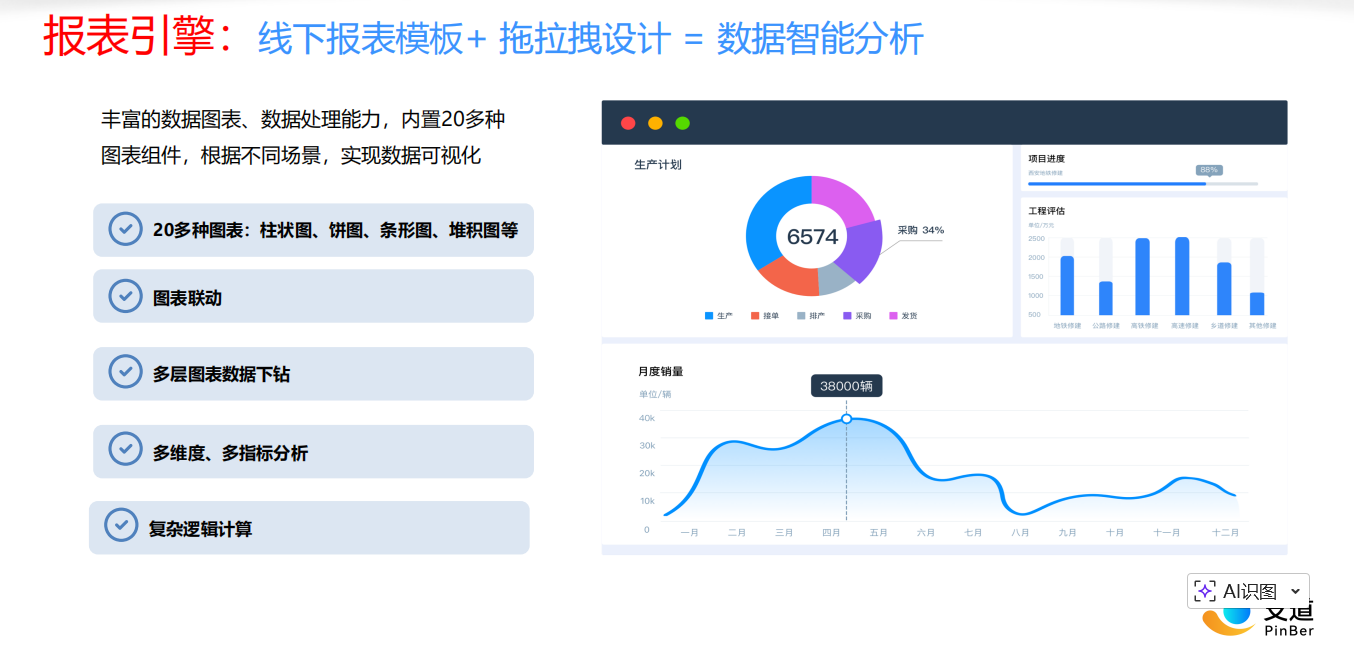Click the yellow dot in window header
Image resolution: width=1354 pixels, height=652 pixels.
(x=655, y=123)
